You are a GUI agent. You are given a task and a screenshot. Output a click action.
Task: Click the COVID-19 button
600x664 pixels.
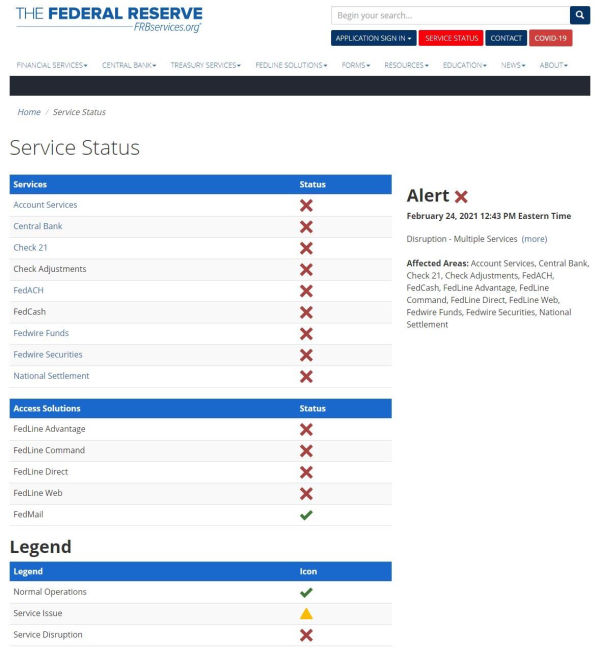[550, 38]
